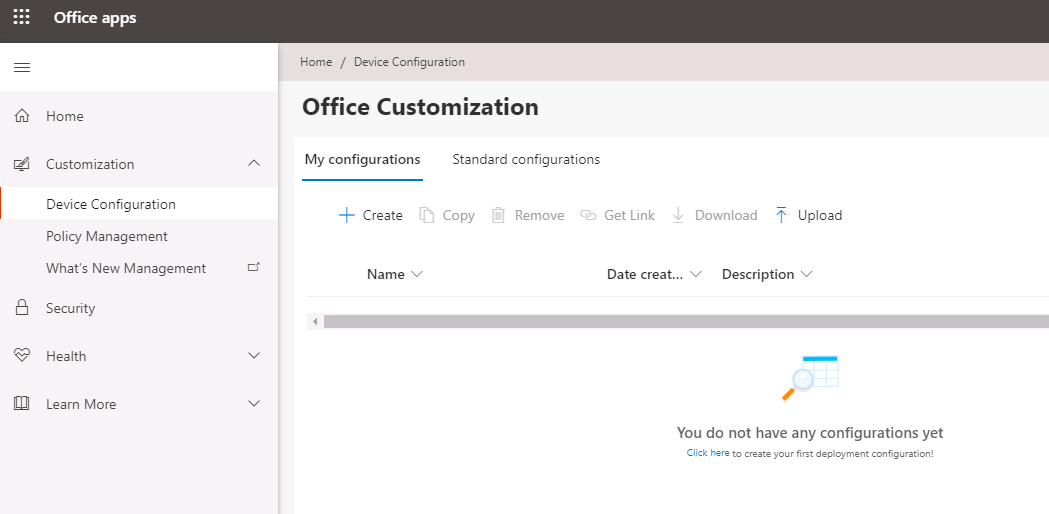Viewport: 1049px width, 514px height.
Task: Click the Security lock icon
Action: pos(22,308)
